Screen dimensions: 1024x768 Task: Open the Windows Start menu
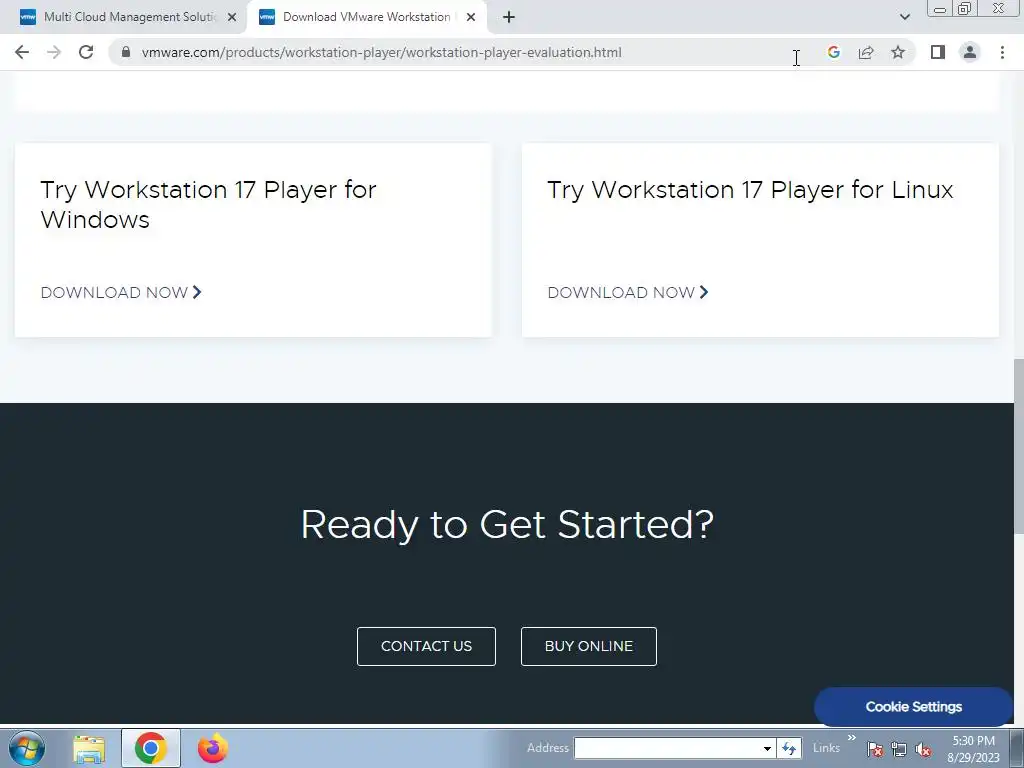click(27, 748)
